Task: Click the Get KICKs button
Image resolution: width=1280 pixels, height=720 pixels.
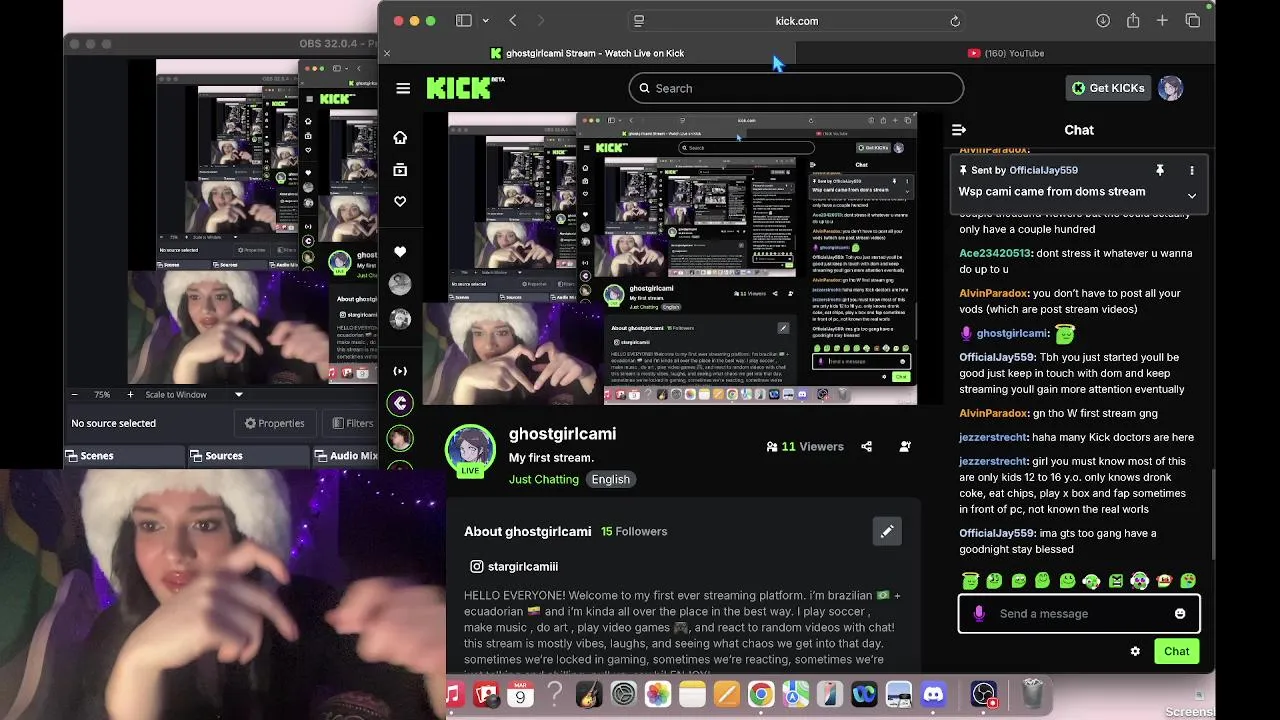Action: [x=1108, y=88]
